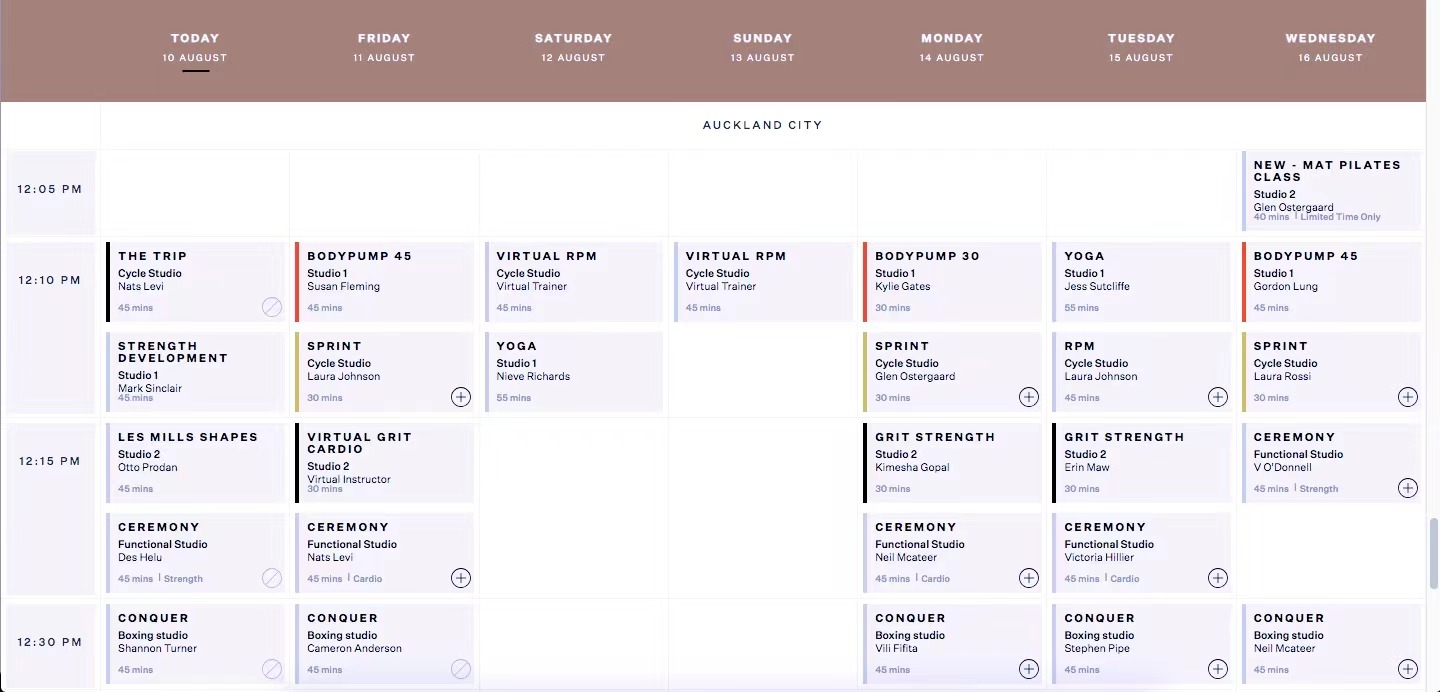Add Wednesday Ceremony class with V O'Donnell
Viewport: 1440px width, 692px height.
point(1407,488)
